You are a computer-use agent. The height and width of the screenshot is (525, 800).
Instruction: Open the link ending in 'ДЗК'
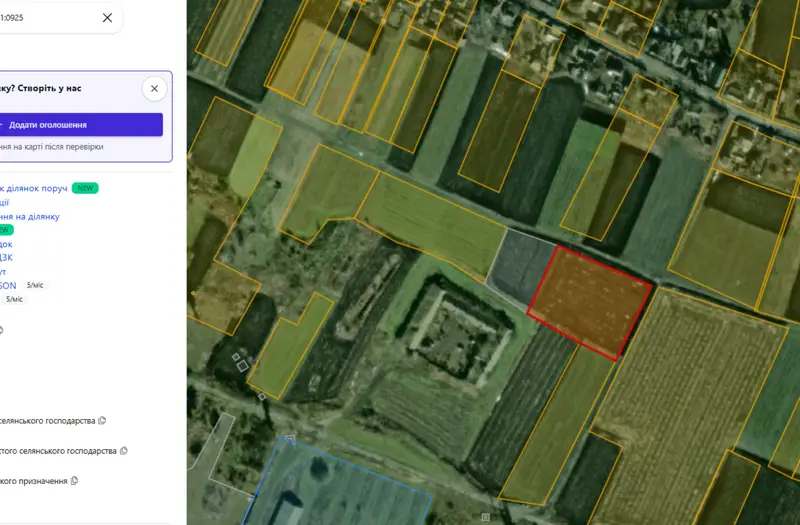point(6,258)
